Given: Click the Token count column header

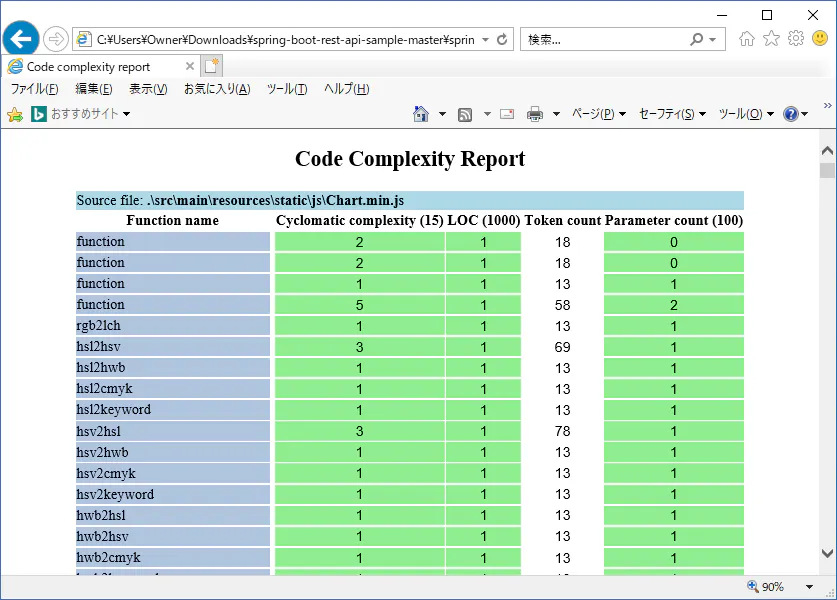Looking at the screenshot, I should pyautogui.click(x=563, y=220).
